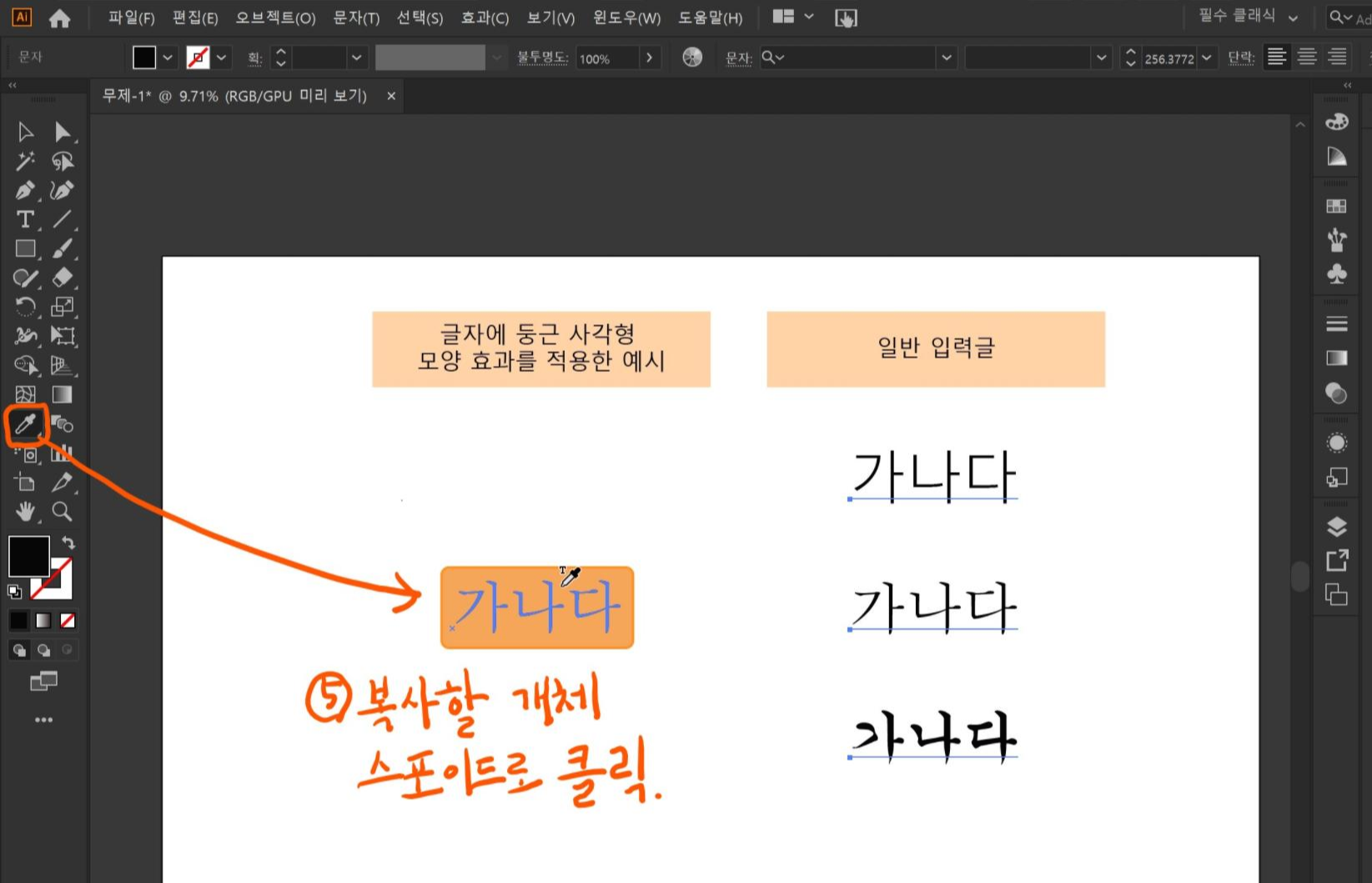Open the Layers panel
1372x883 pixels.
(1335, 526)
